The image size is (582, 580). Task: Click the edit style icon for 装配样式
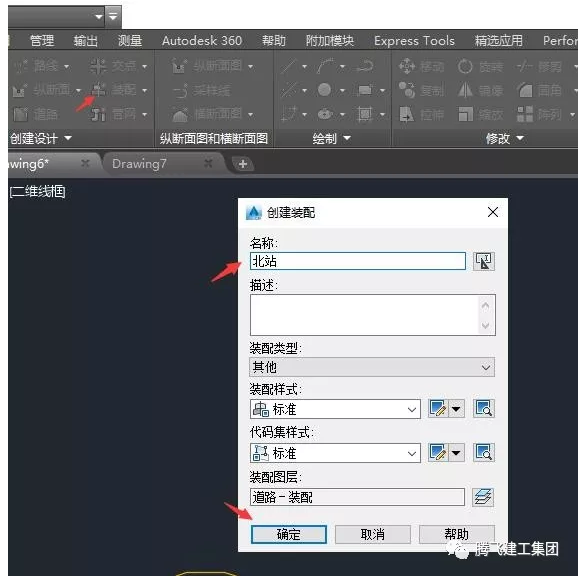(x=438, y=409)
